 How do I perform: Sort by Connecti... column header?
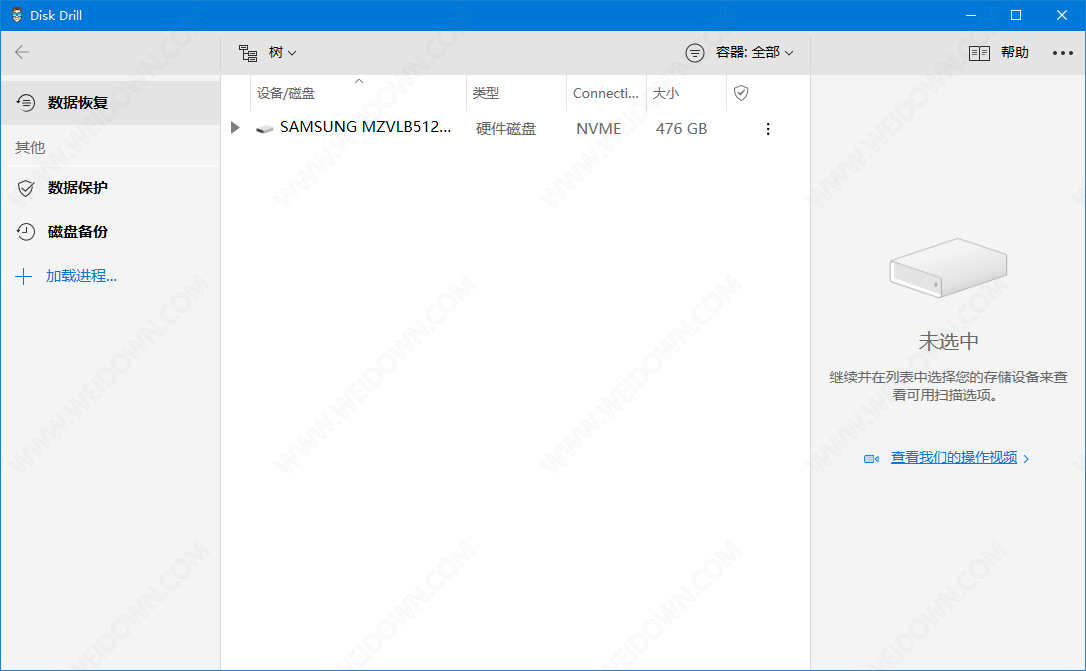pyautogui.click(x=605, y=93)
